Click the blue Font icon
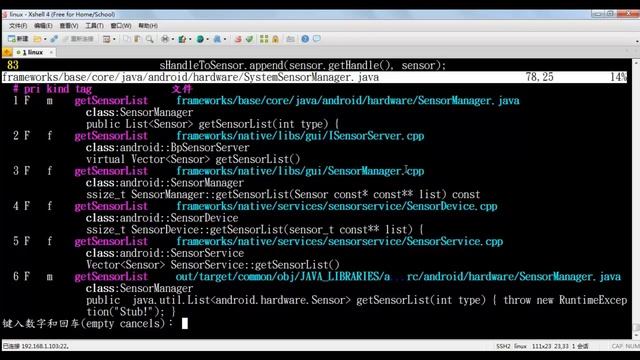This screenshot has width=640, height=360. coord(217,39)
